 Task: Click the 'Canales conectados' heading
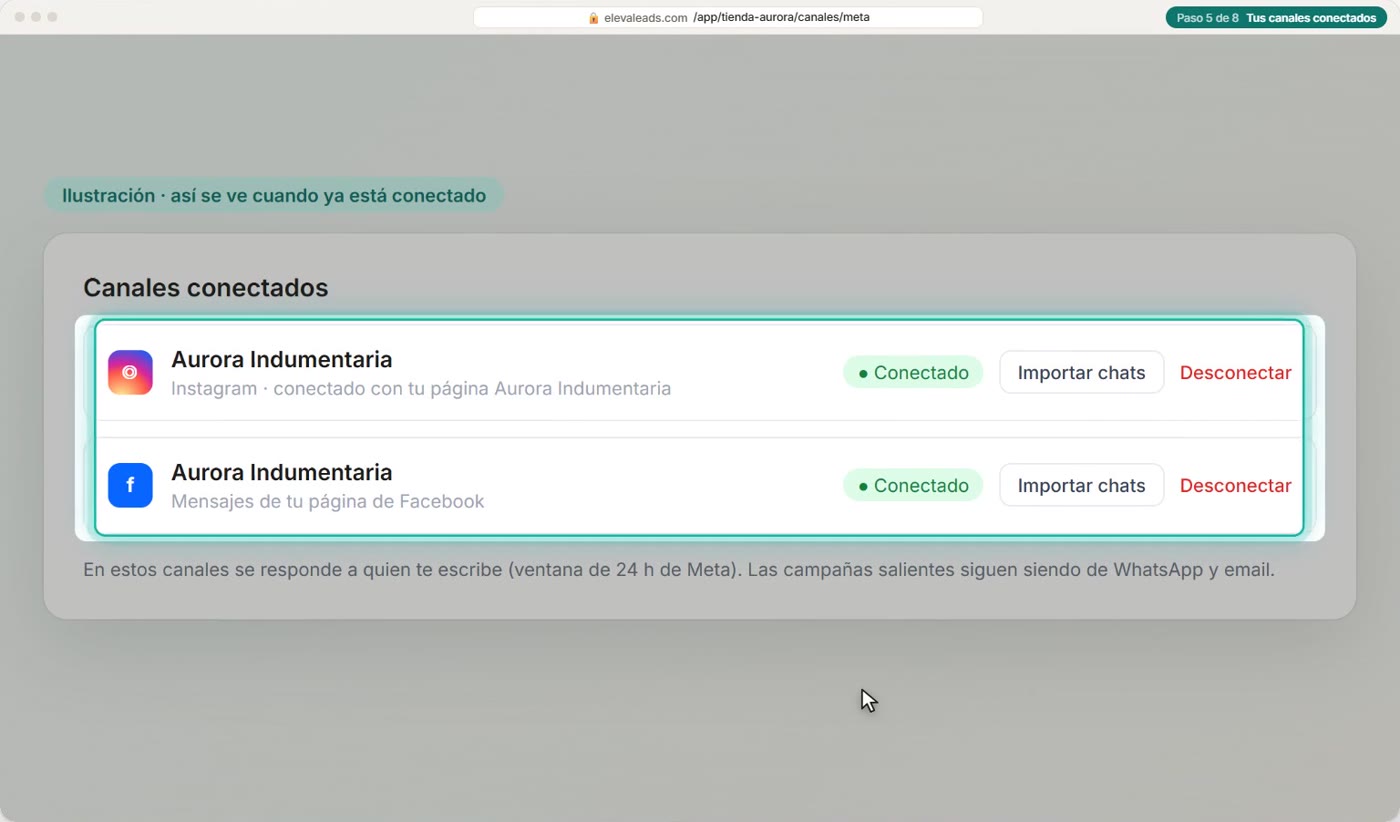[206, 288]
